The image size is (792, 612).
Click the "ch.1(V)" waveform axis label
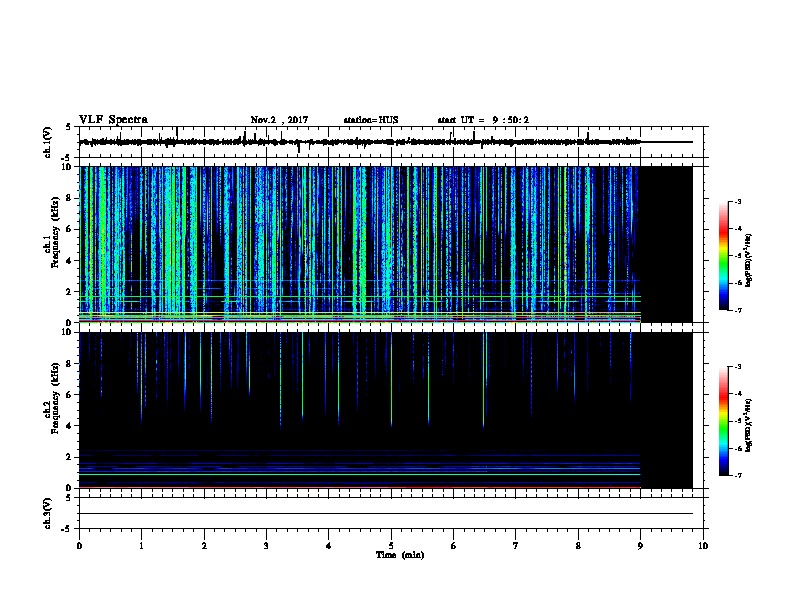click(x=48, y=142)
